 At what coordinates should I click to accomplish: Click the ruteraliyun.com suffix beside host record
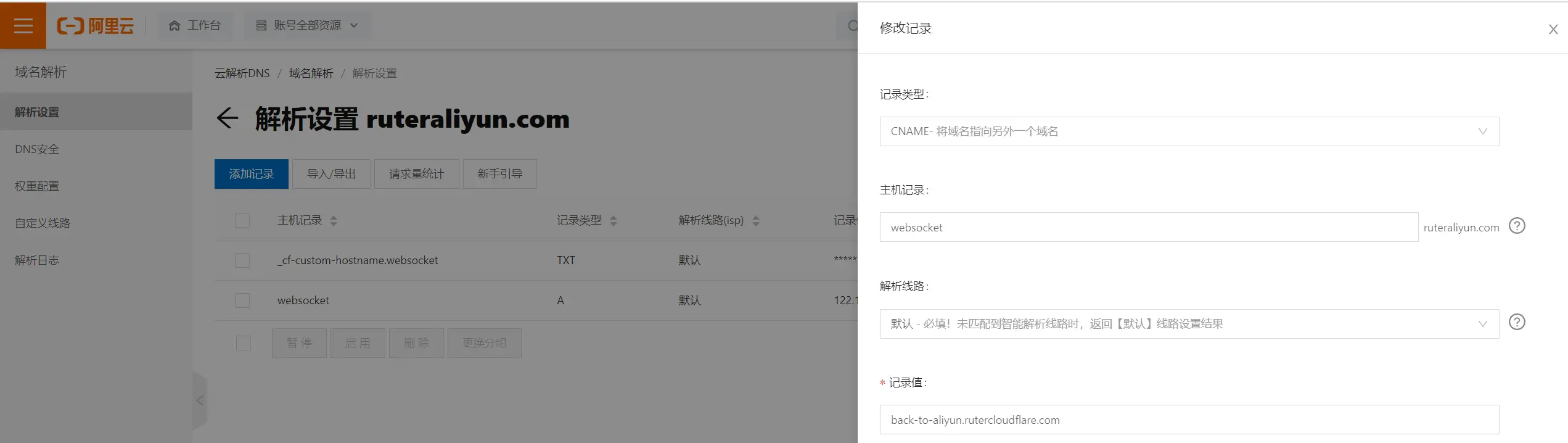(1461, 228)
